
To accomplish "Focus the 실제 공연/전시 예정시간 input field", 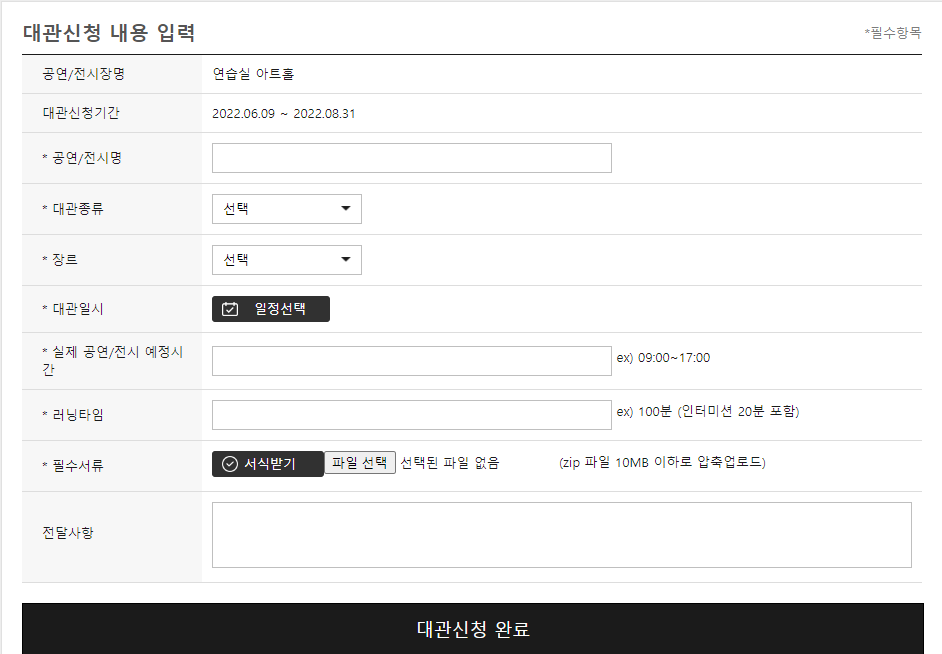I will pos(412,361).
